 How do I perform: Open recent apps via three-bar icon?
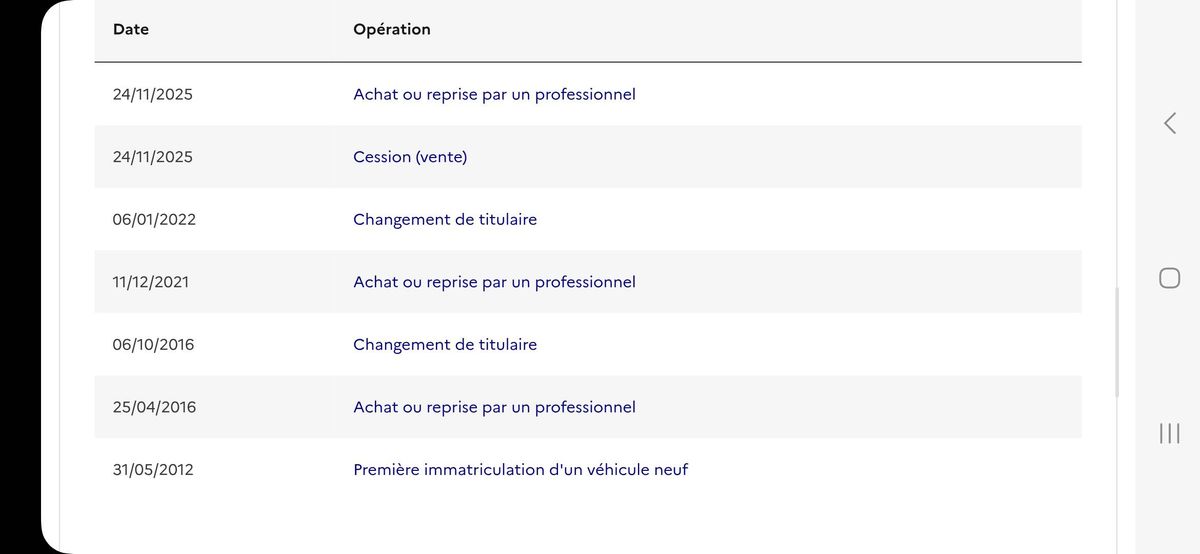point(1169,433)
